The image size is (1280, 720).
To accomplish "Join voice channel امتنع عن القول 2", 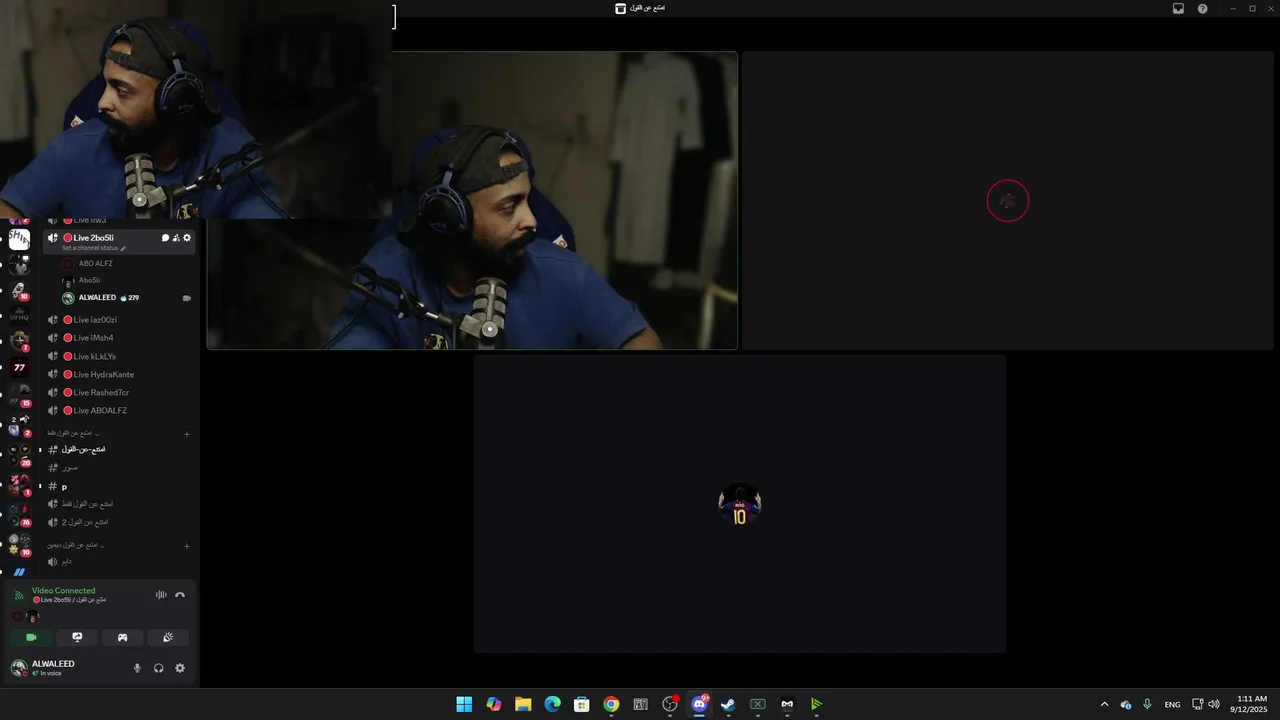I will (x=118, y=522).
